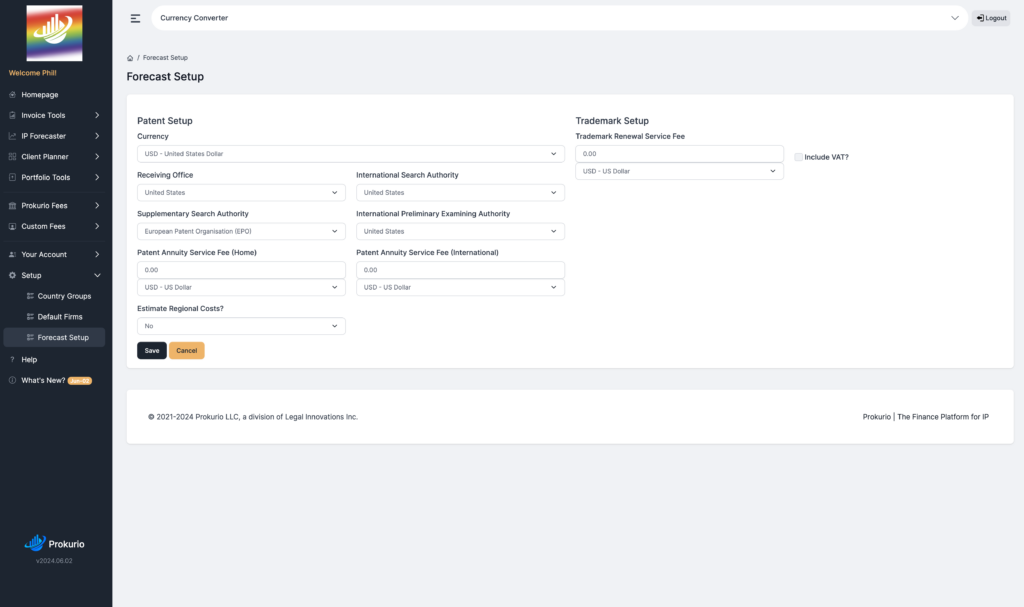The width and height of the screenshot is (1024, 607).
Task: Click the Invoice Tools sidebar icon
Action: coord(12,115)
